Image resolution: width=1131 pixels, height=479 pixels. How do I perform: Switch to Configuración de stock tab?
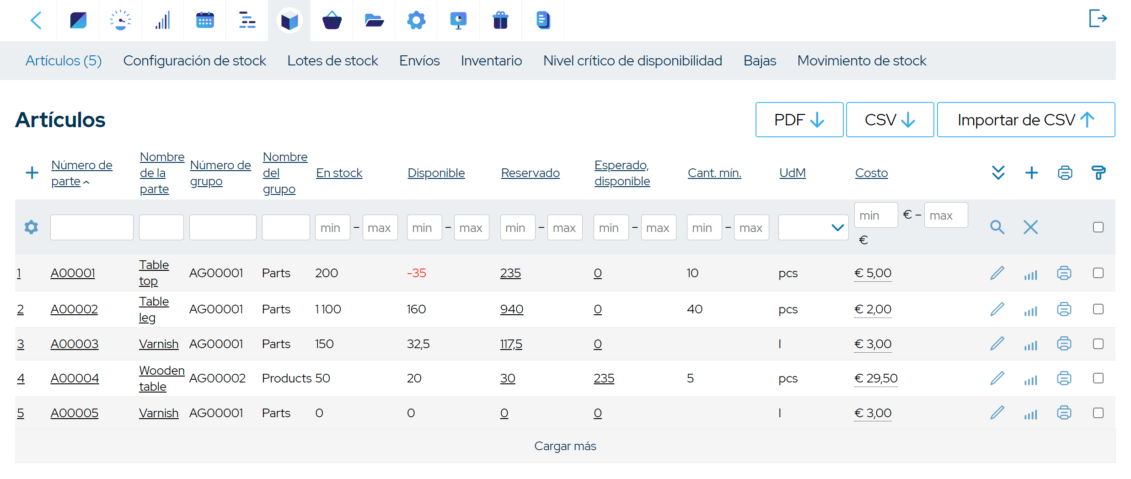(195, 61)
